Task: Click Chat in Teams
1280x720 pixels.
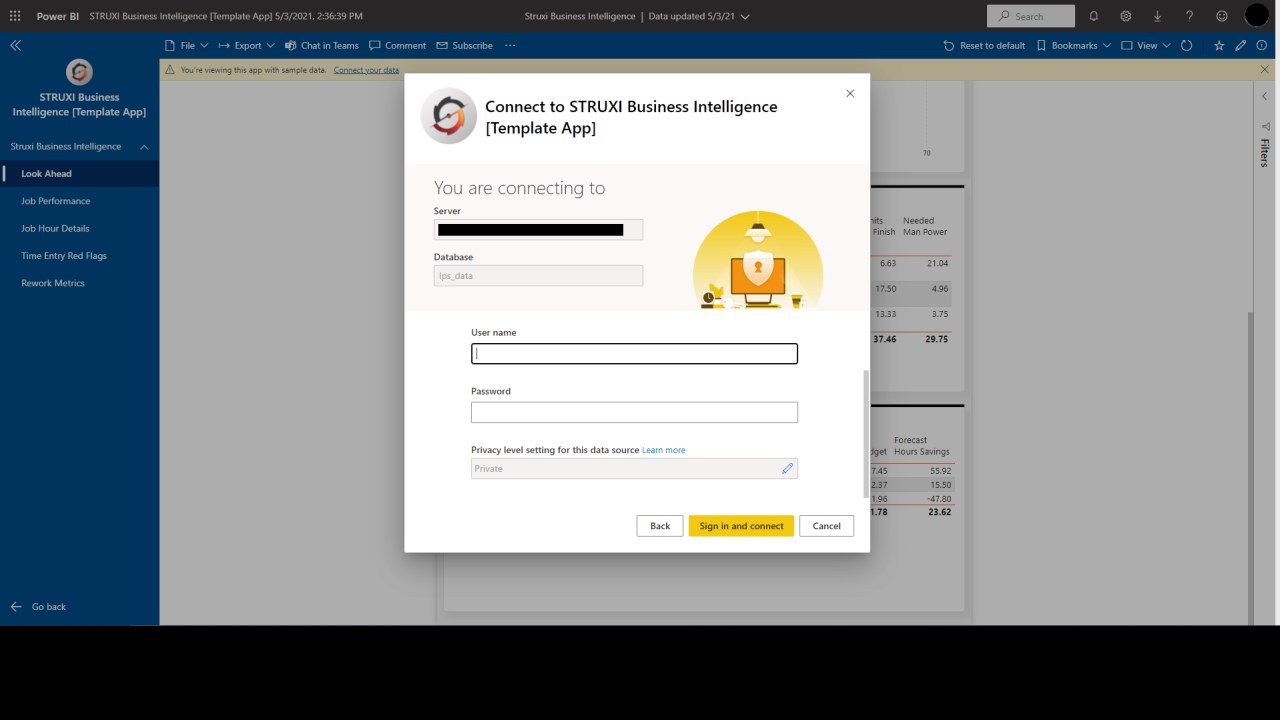Action: click(322, 45)
